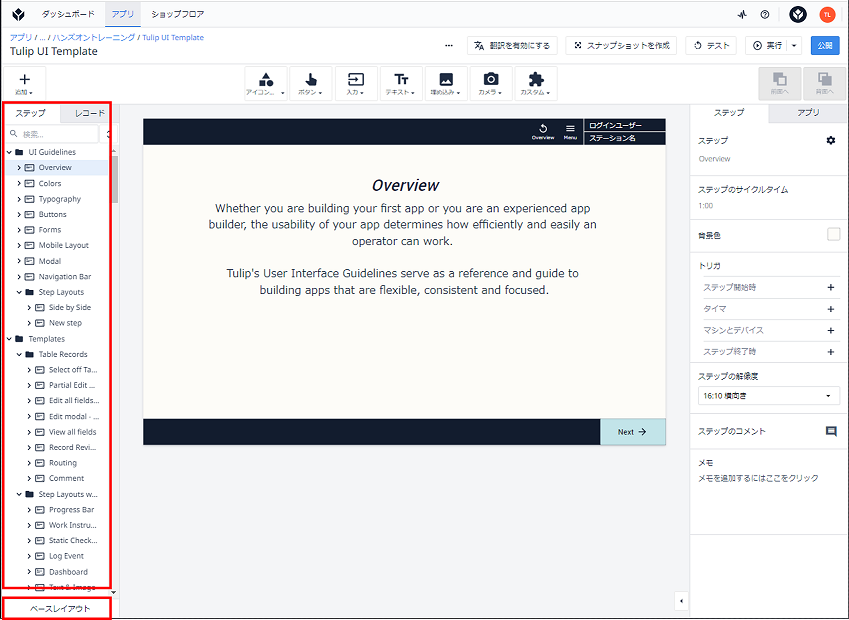Image resolution: width=849 pixels, height=620 pixels.
Task: Expand the Colors step
Action: coord(19,184)
